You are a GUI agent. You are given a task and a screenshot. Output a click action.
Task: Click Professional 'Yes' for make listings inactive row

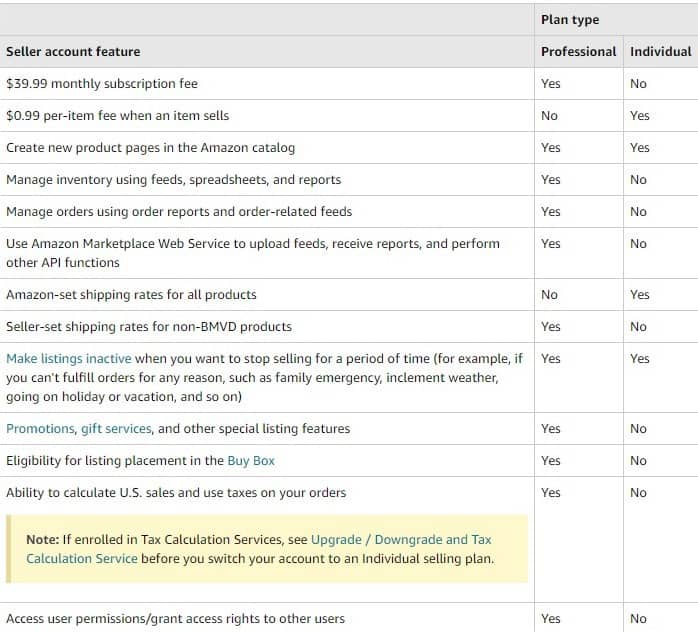[551, 359]
